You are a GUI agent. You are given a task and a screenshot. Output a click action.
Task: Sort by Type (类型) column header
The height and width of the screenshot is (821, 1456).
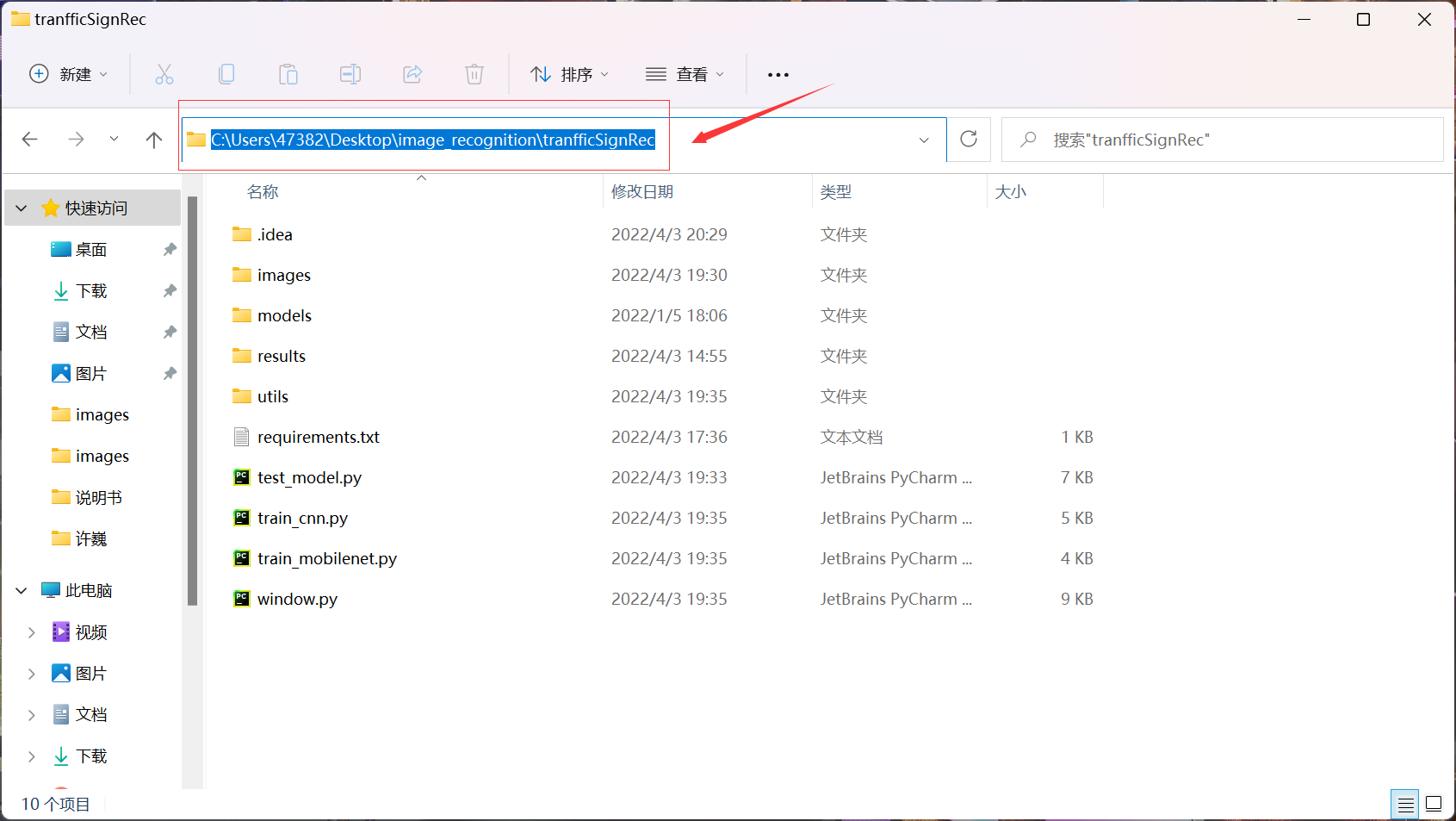coord(836,192)
